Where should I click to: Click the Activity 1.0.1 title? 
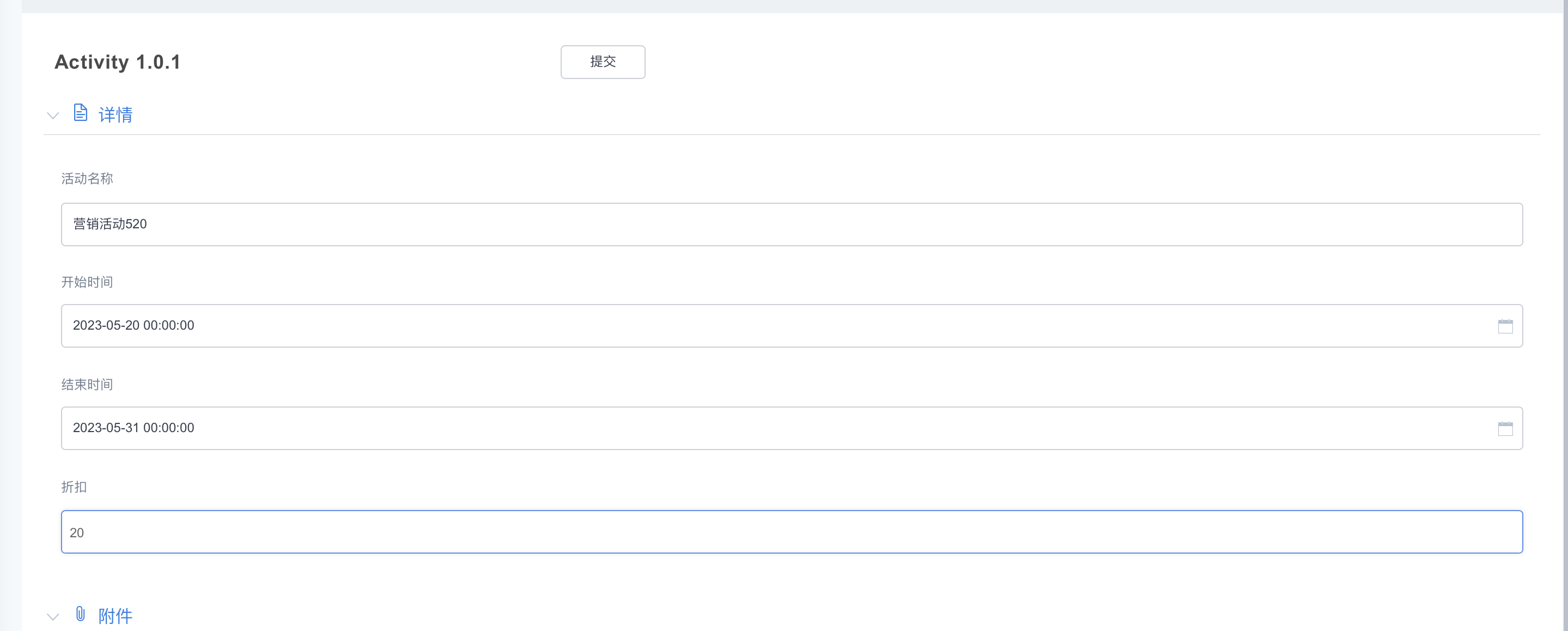click(x=118, y=62)
